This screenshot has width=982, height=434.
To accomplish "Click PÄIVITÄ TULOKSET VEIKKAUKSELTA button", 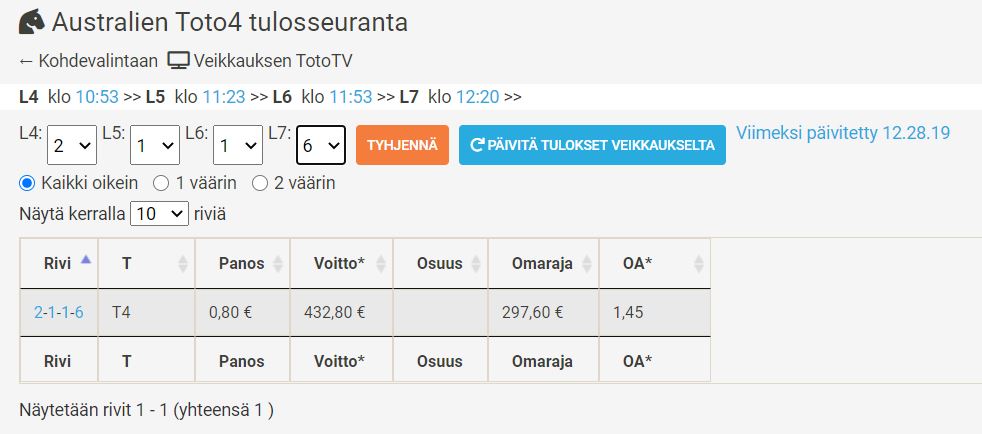I will 592,145.
